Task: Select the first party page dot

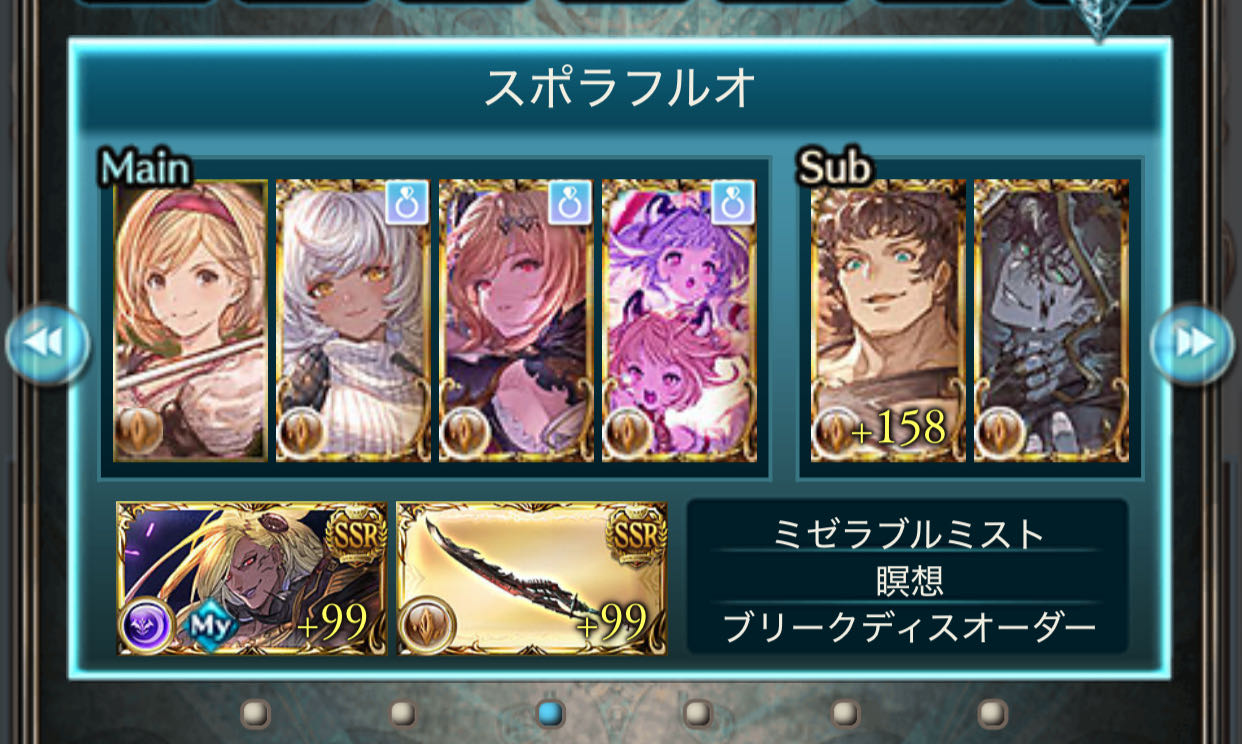Action: point(256,712)
